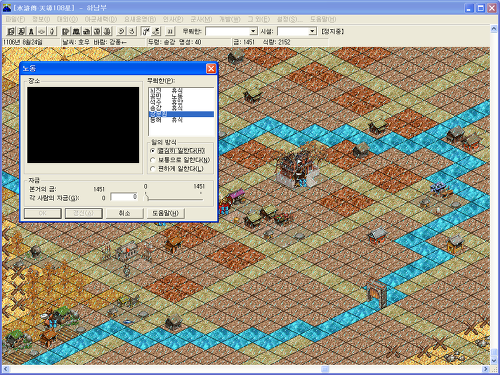Click the horizontal scrollbar thumb
The height and width of the screenshot is (375, 500).
(325, 369)
